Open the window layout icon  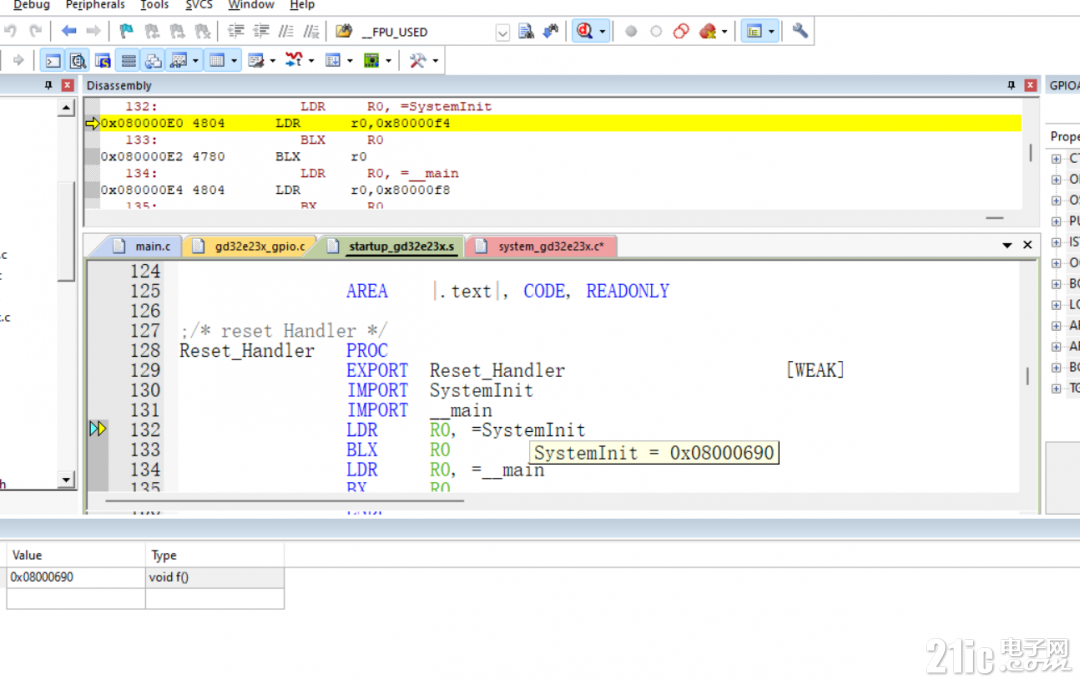pos(755,31)
